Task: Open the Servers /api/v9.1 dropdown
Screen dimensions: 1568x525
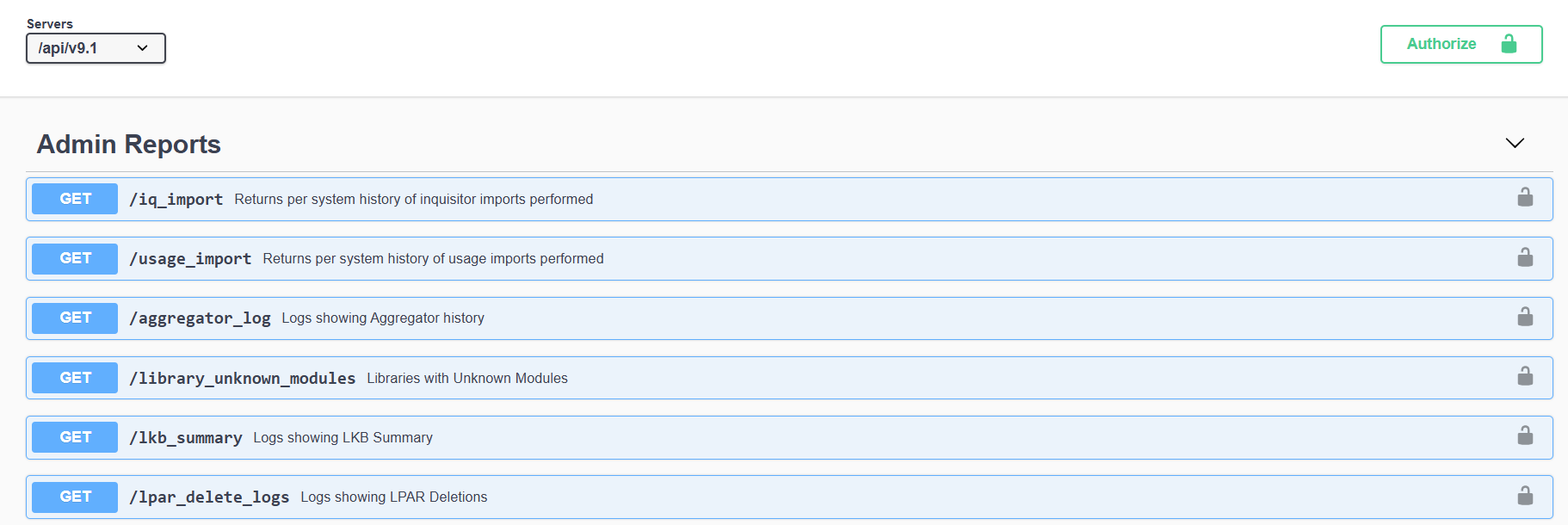Action: tap(96, 48)
